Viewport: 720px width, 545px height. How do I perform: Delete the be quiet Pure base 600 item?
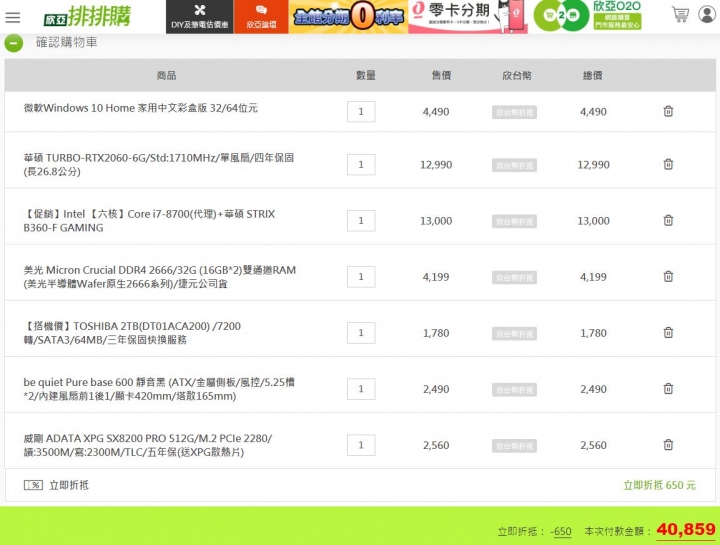(668, 388)
